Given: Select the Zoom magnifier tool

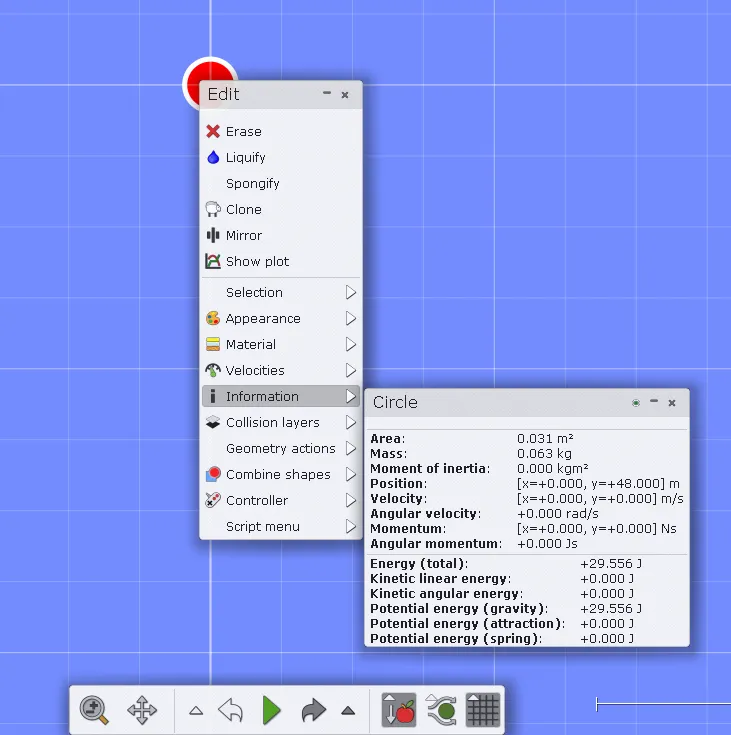Looking at the screenshot, I should (x=94, y=710).
